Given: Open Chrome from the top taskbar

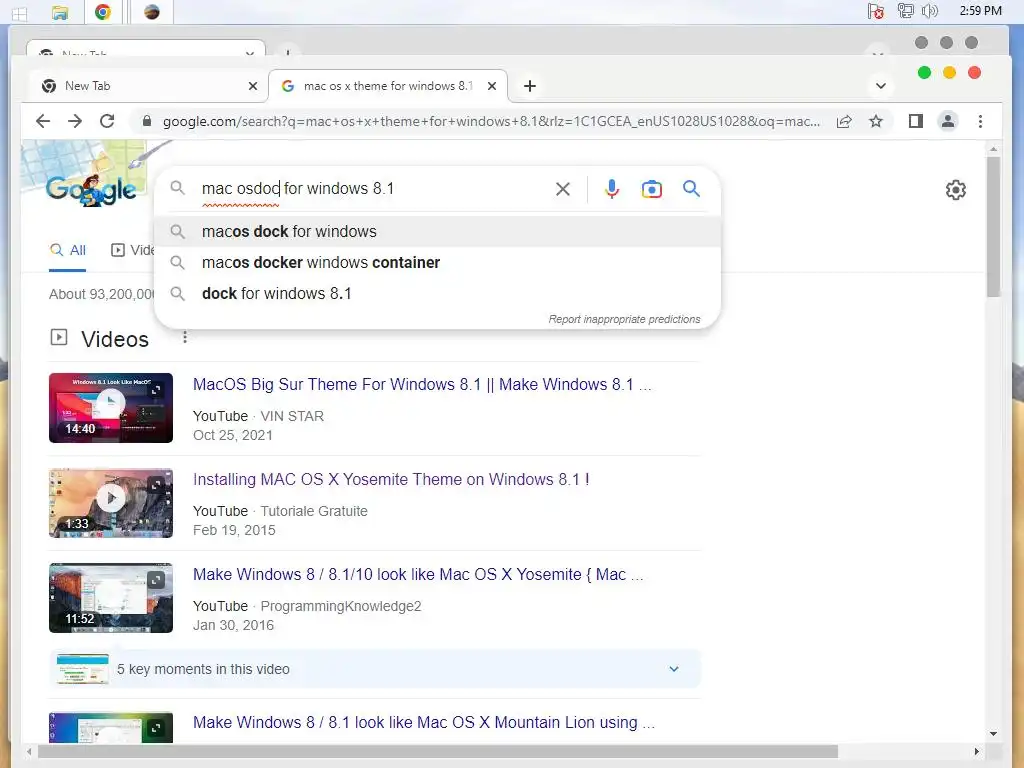Looking at the screenshot, I should point(103,12).
